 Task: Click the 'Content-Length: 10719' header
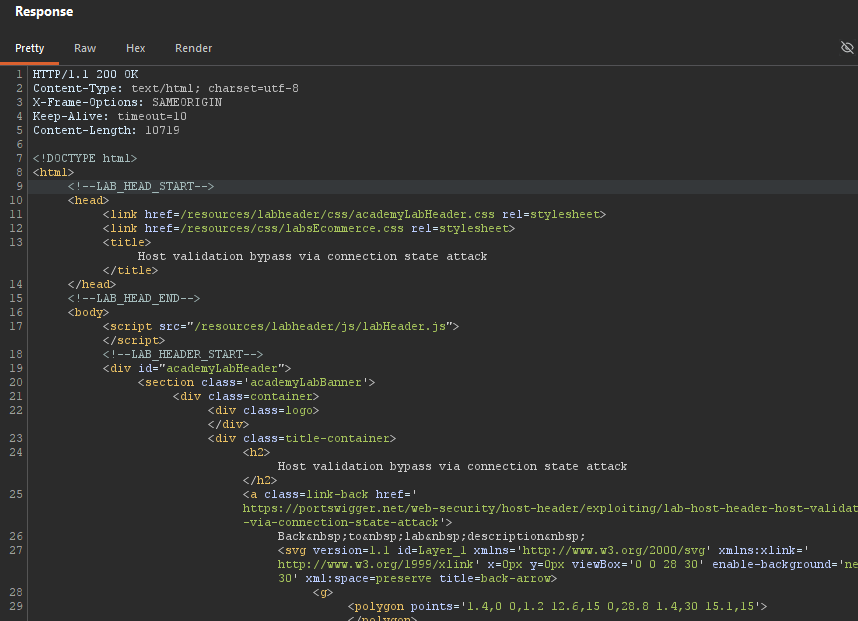(106, 130)
